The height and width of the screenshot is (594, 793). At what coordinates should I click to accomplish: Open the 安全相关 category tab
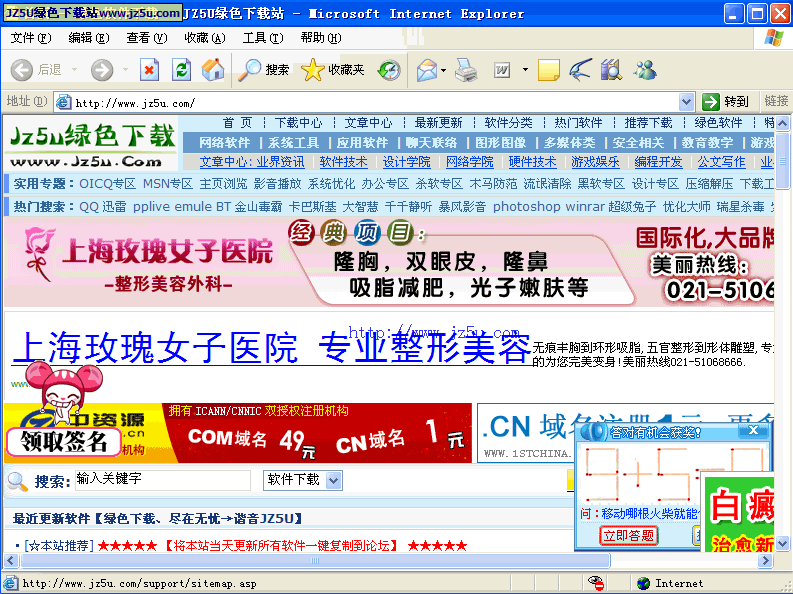click(x=638, y=143)
